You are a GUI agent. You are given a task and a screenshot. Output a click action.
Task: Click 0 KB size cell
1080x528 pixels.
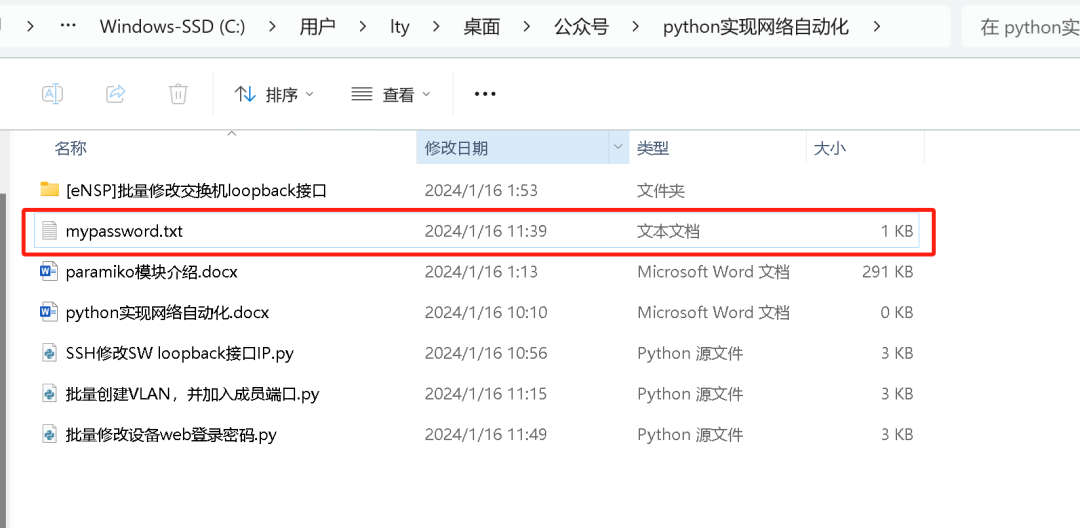pyautogui.click(x=896, y=313)
